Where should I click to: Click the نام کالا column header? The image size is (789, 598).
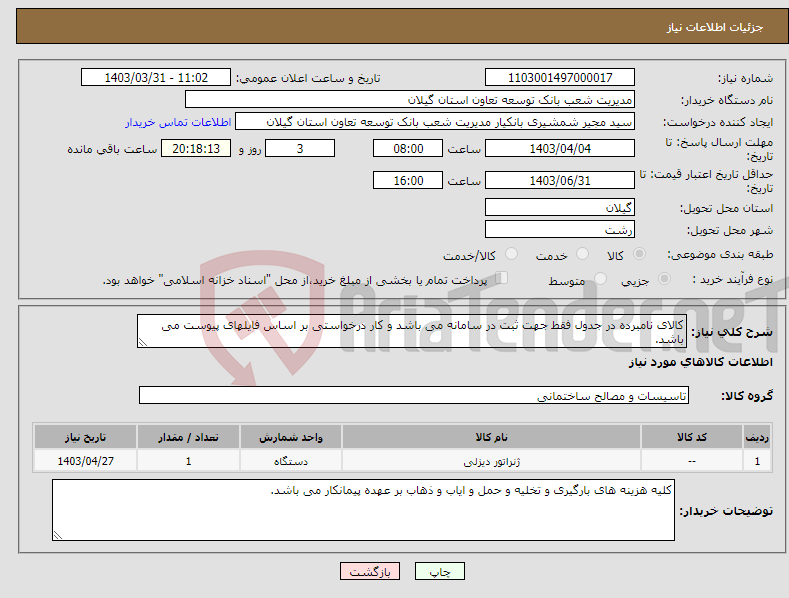click(x=491, y=437)
